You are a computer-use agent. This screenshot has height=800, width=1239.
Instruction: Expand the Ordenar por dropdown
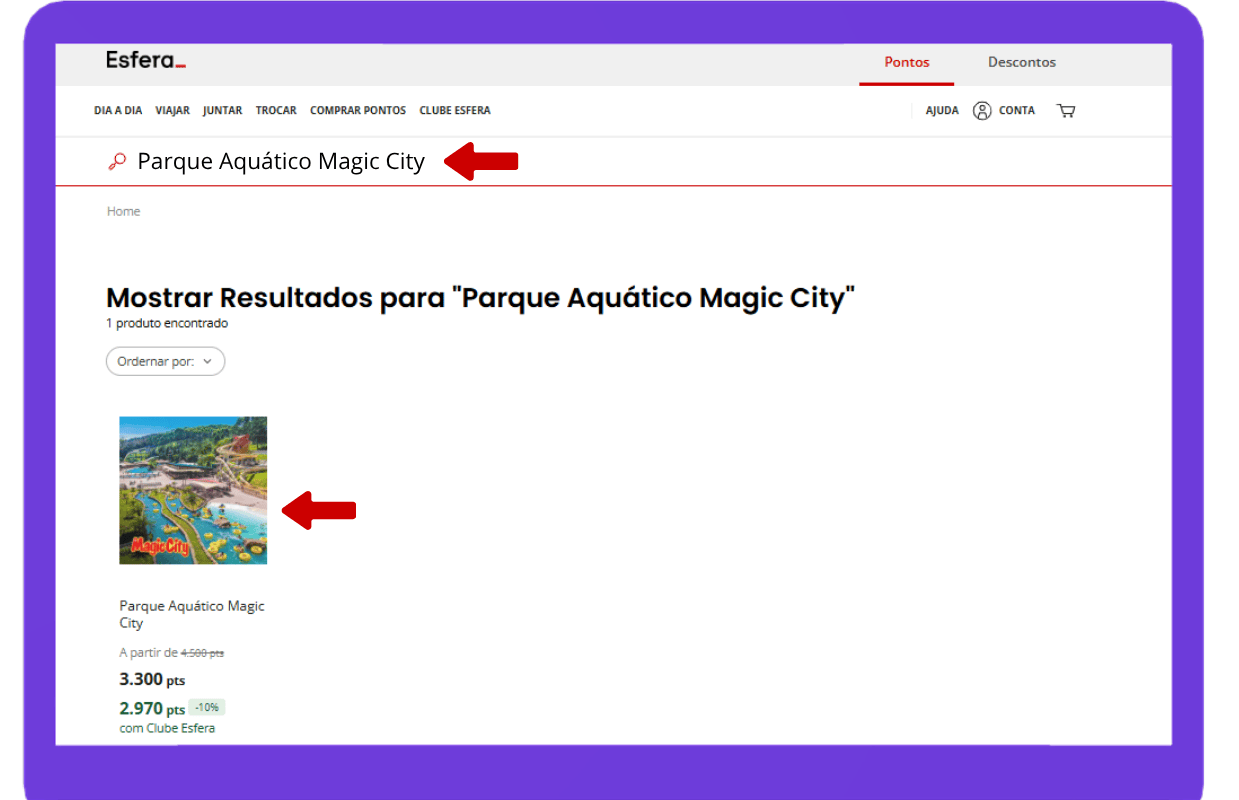pos(165,362)
